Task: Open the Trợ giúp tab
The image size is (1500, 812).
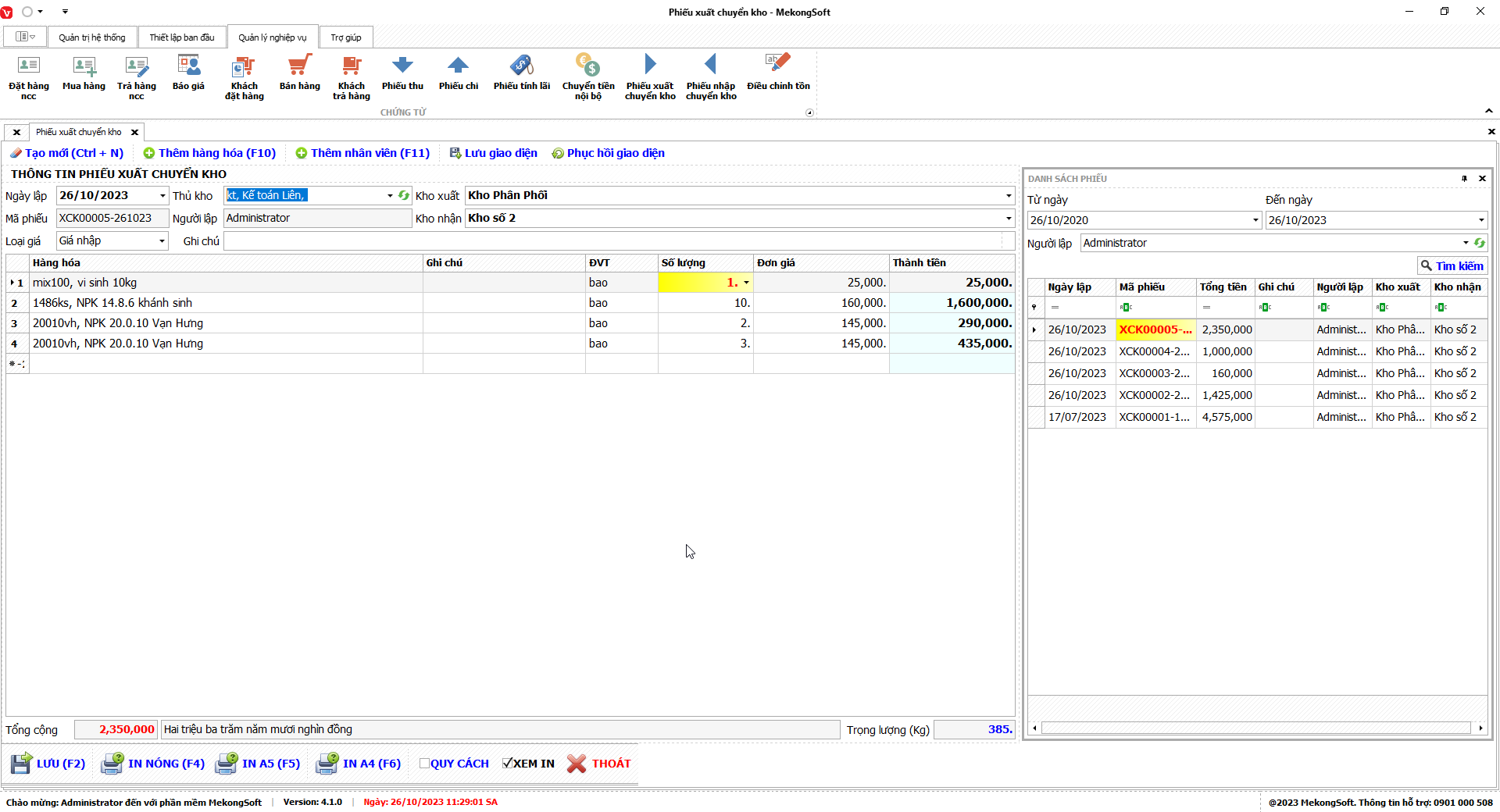Action: (x=345, y=37)
